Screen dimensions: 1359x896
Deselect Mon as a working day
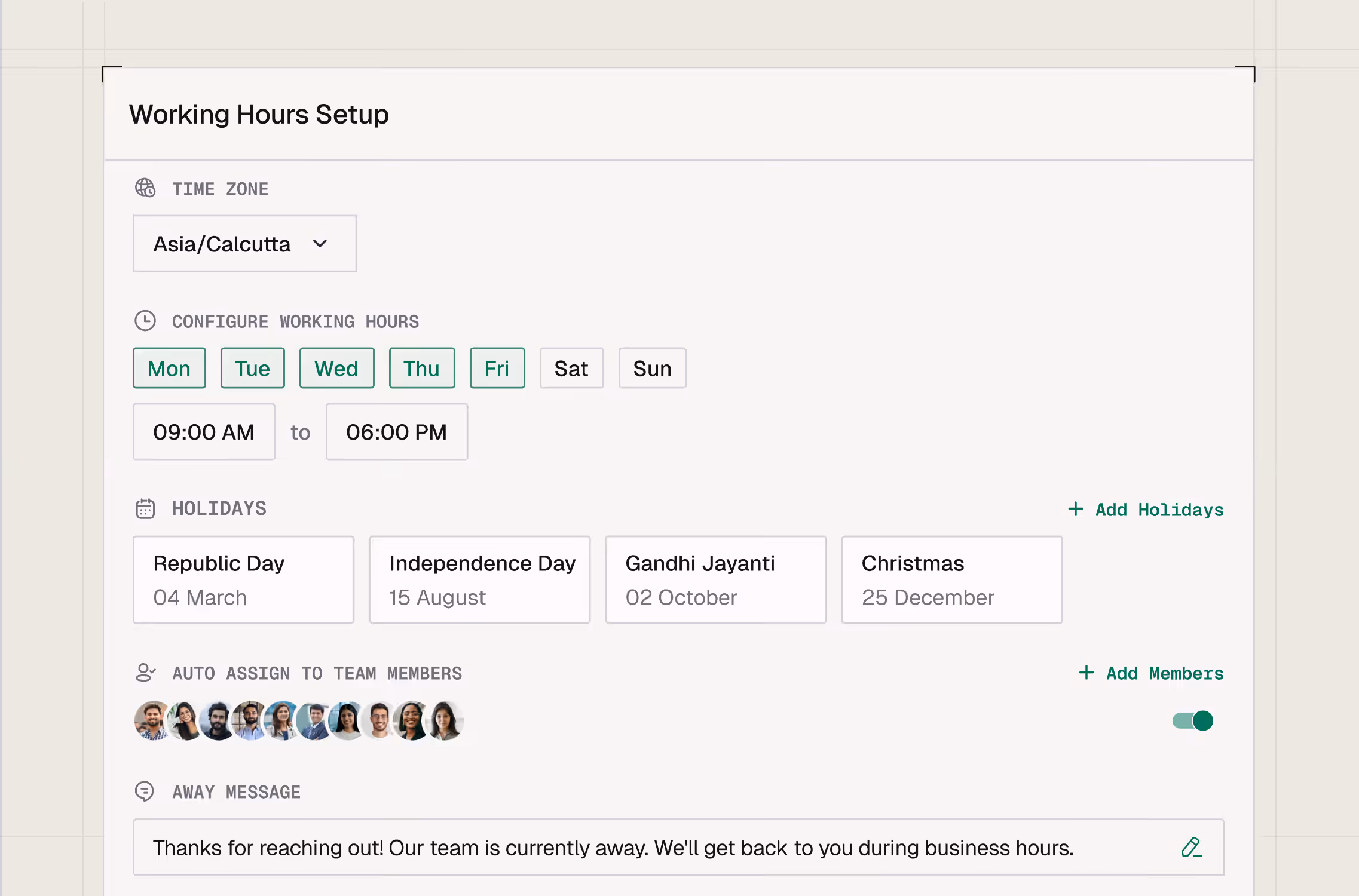pyautogui.click(x=169, y=369)
